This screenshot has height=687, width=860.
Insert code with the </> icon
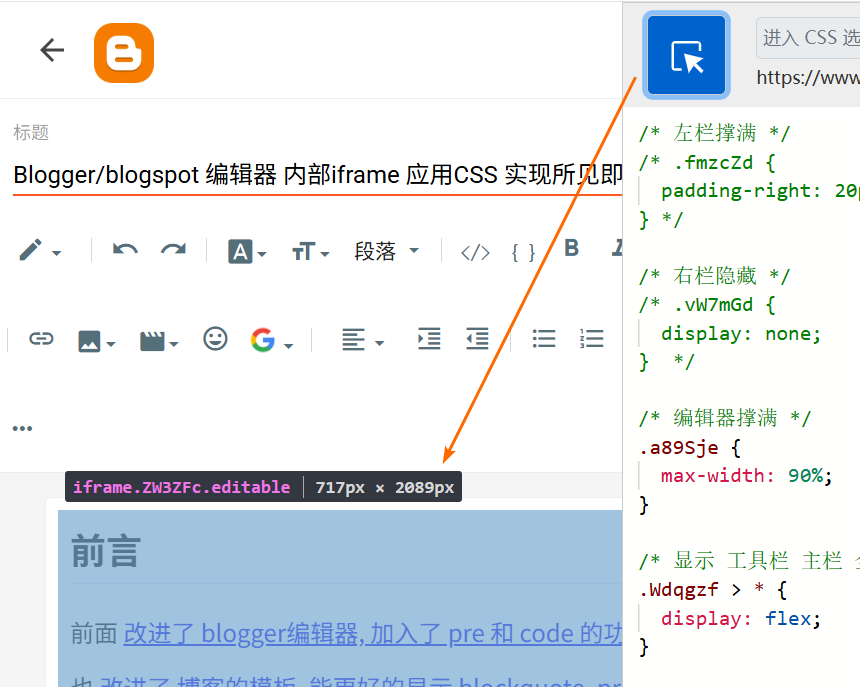pyautogui.click(x=475, y=253)
